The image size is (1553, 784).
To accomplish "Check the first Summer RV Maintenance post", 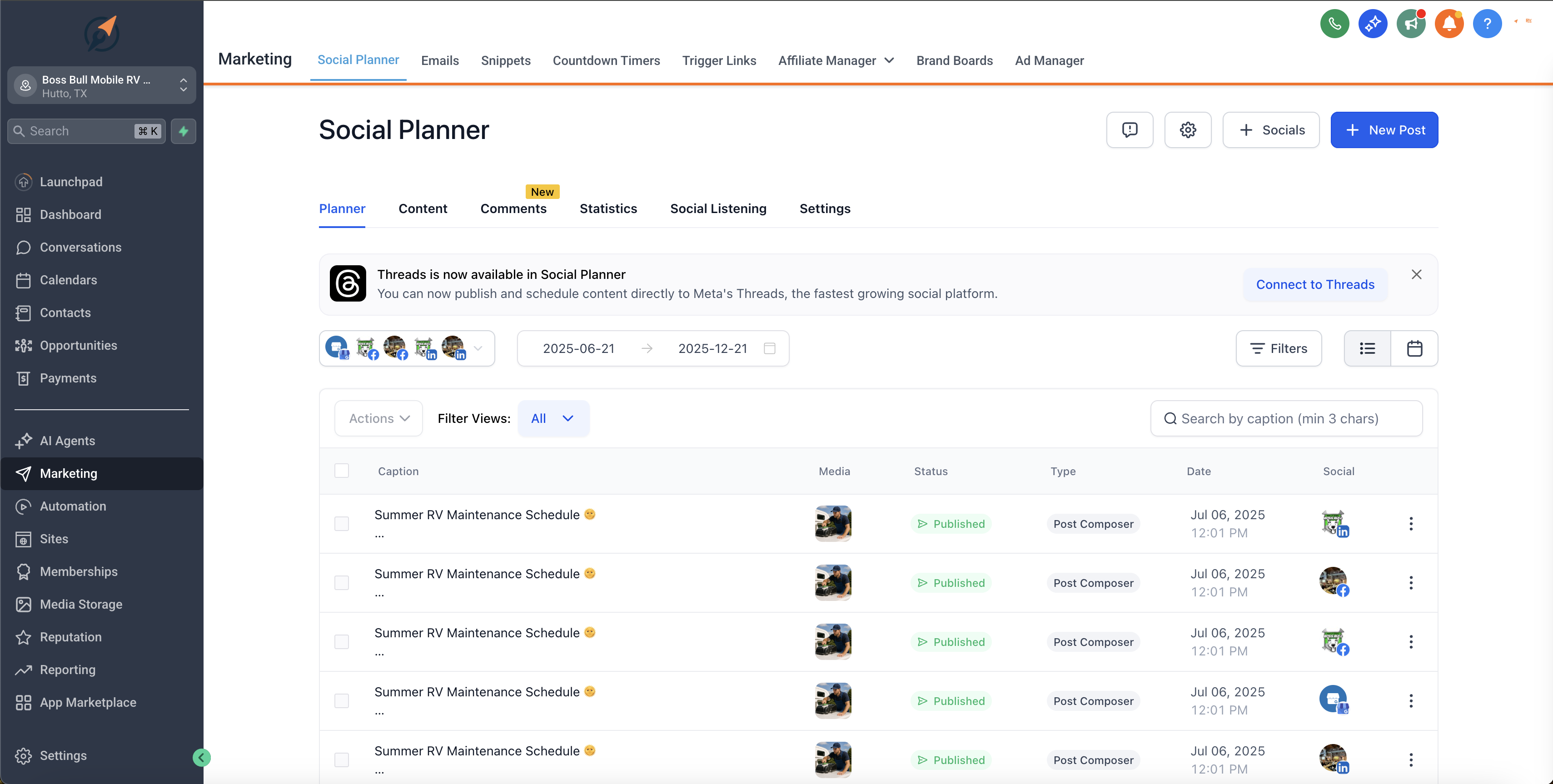I will pyautogui.click(x=342, y=523).
